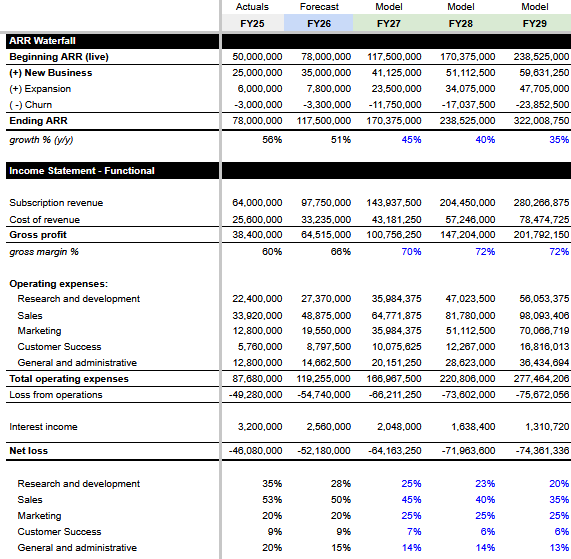Viewport: 571px width, 559px height.
Task: Select Cost of revenue value 43,181,250
Action: [x=396, y=220]
